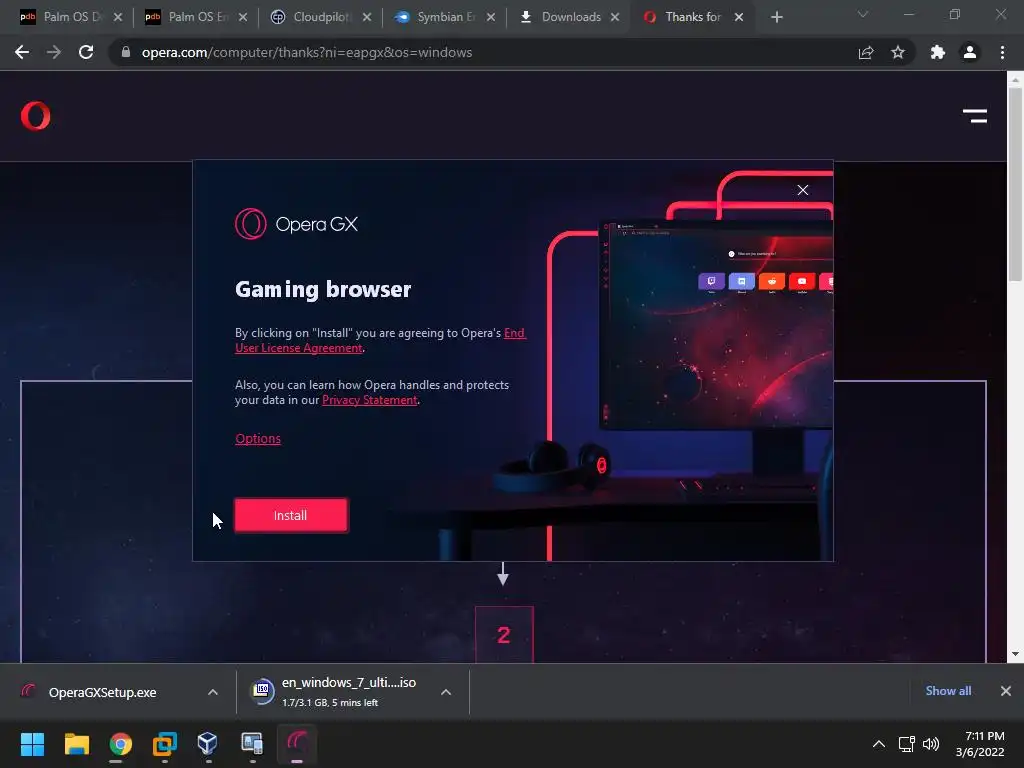Share this page icon
Image resolution: width=1024 pixels, height=768 pixels.
[866, 52]
